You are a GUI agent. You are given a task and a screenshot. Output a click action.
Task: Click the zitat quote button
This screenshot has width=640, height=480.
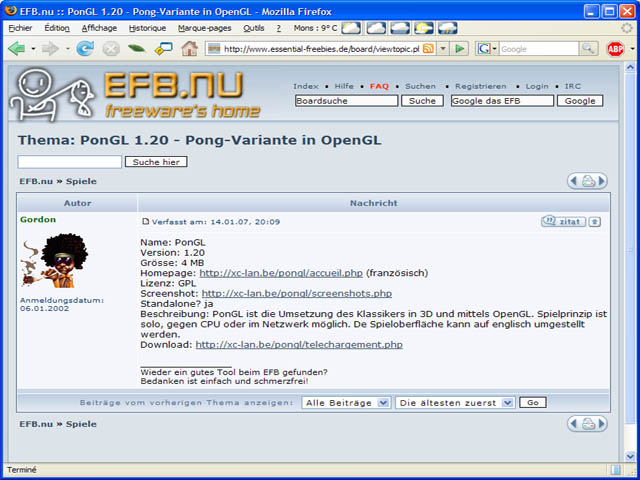click(x=564, y=222)
